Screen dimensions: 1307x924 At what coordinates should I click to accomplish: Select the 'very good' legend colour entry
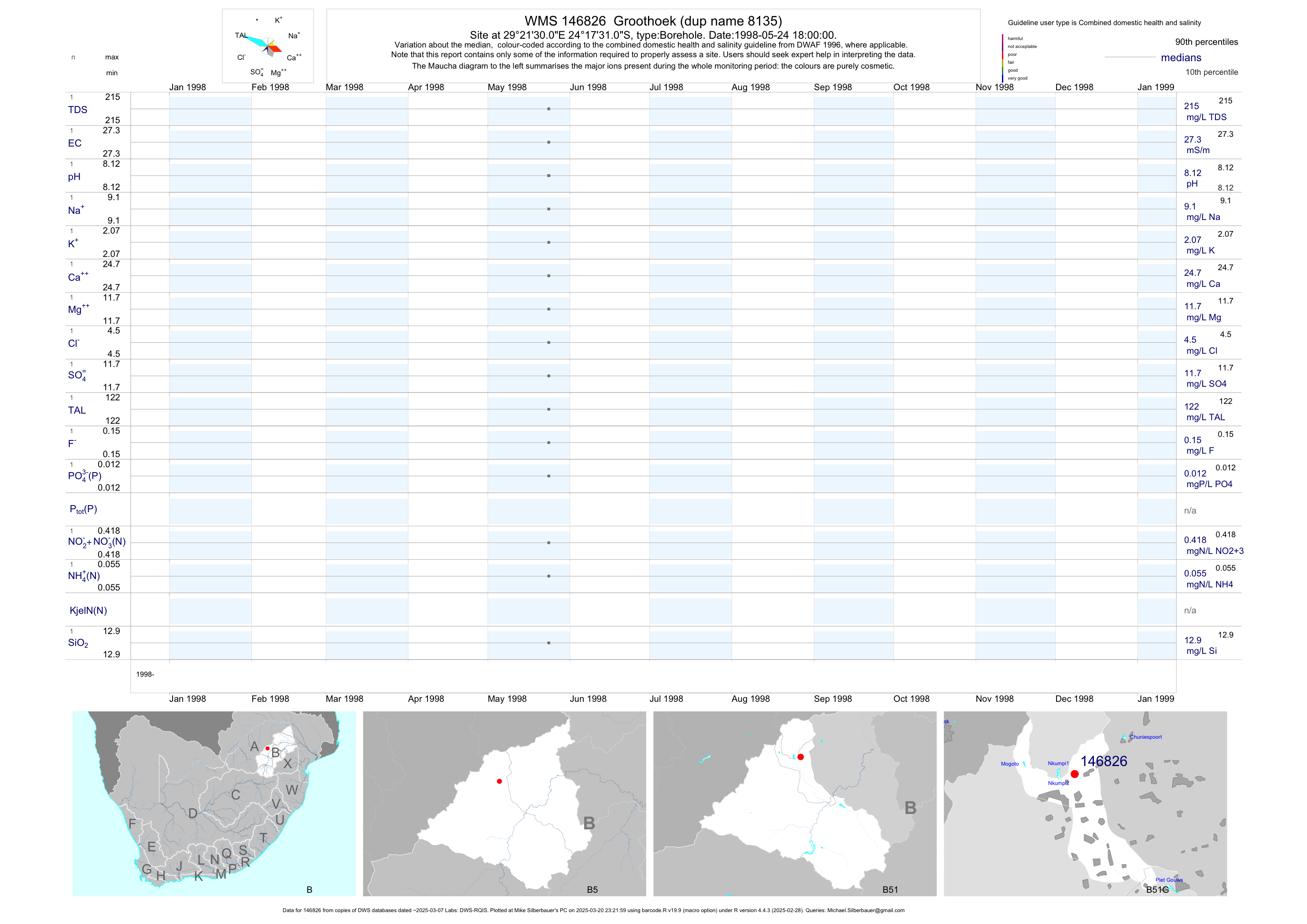click(x=1017, y=78)
